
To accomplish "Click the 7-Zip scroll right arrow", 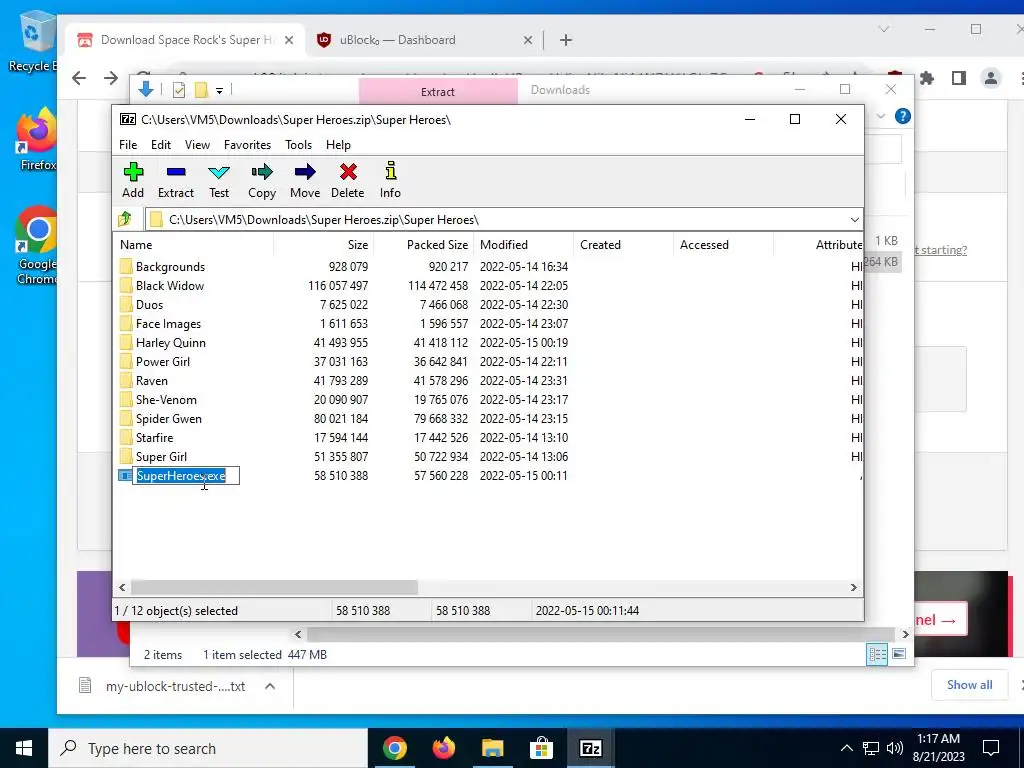I will 853,587.
